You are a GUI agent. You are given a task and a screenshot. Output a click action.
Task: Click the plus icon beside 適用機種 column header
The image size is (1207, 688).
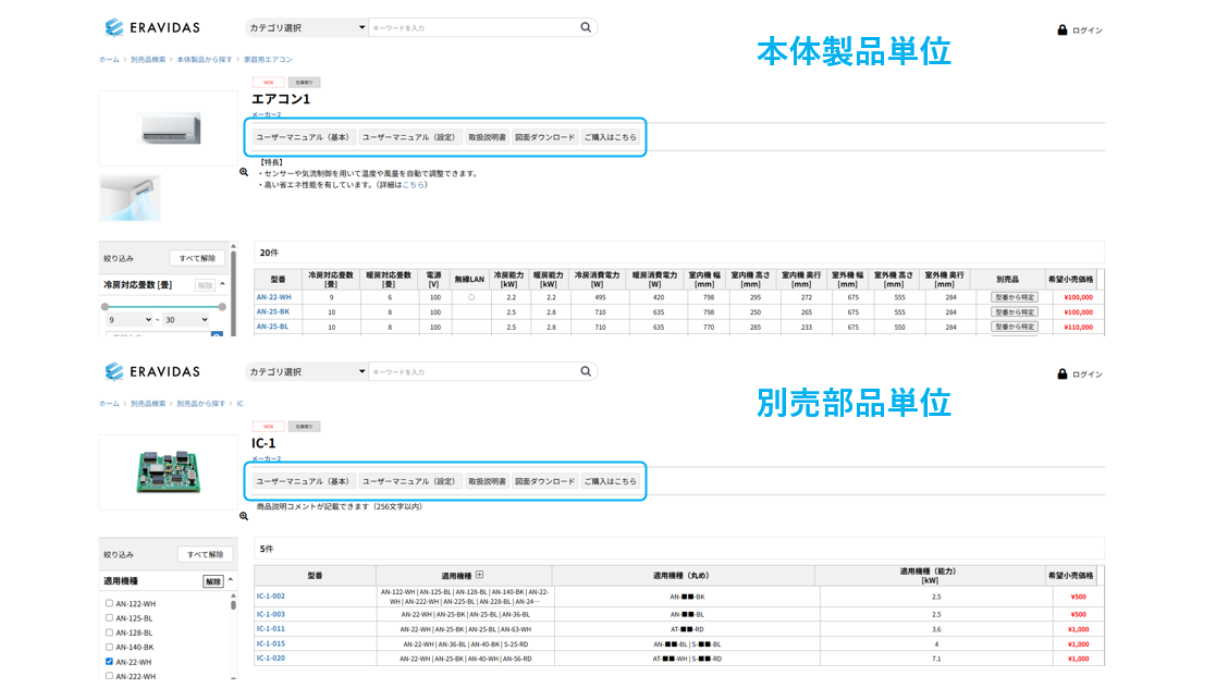point(479,575)
